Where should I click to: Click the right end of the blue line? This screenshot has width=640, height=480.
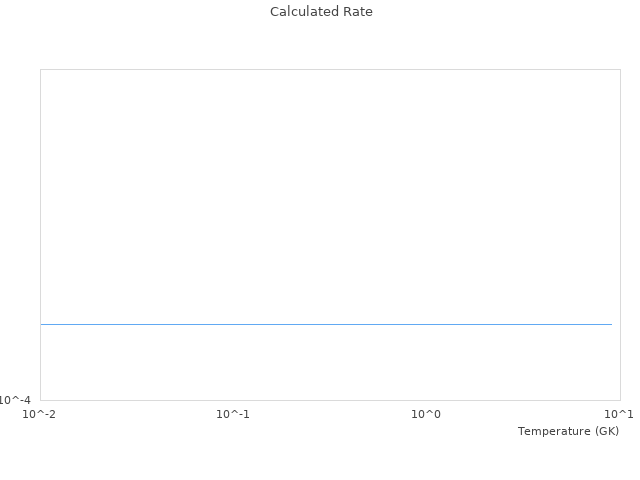(x=611, y=324)
